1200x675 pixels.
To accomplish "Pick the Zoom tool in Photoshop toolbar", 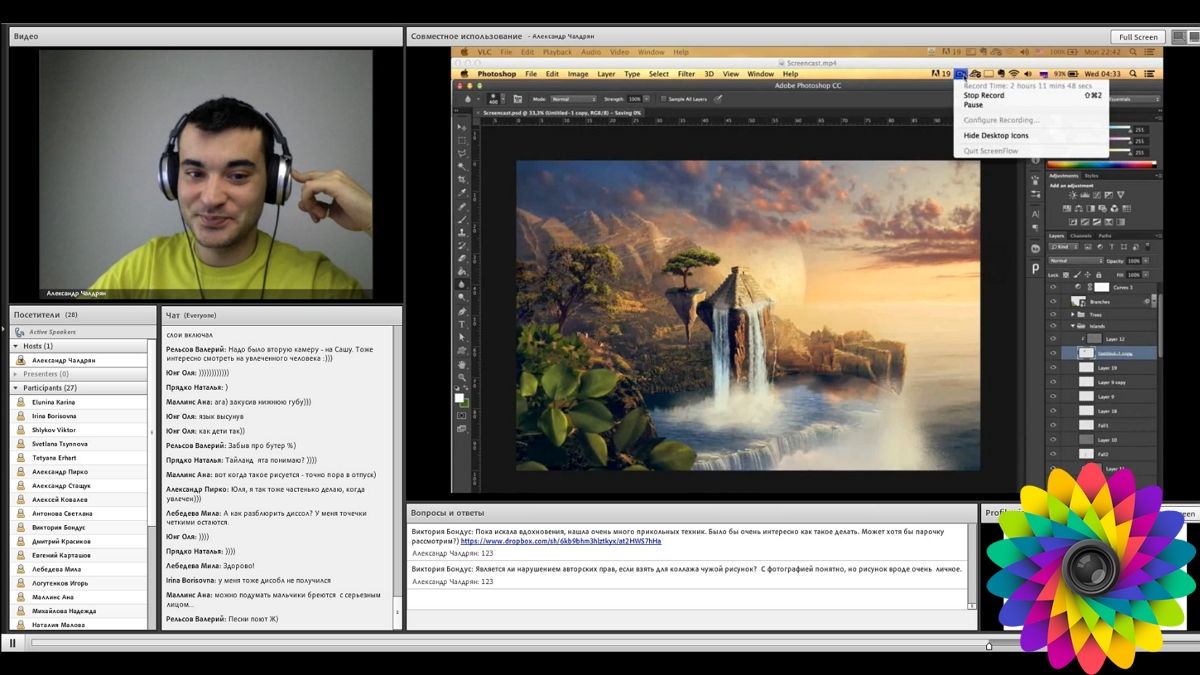I will click(462, 378).
